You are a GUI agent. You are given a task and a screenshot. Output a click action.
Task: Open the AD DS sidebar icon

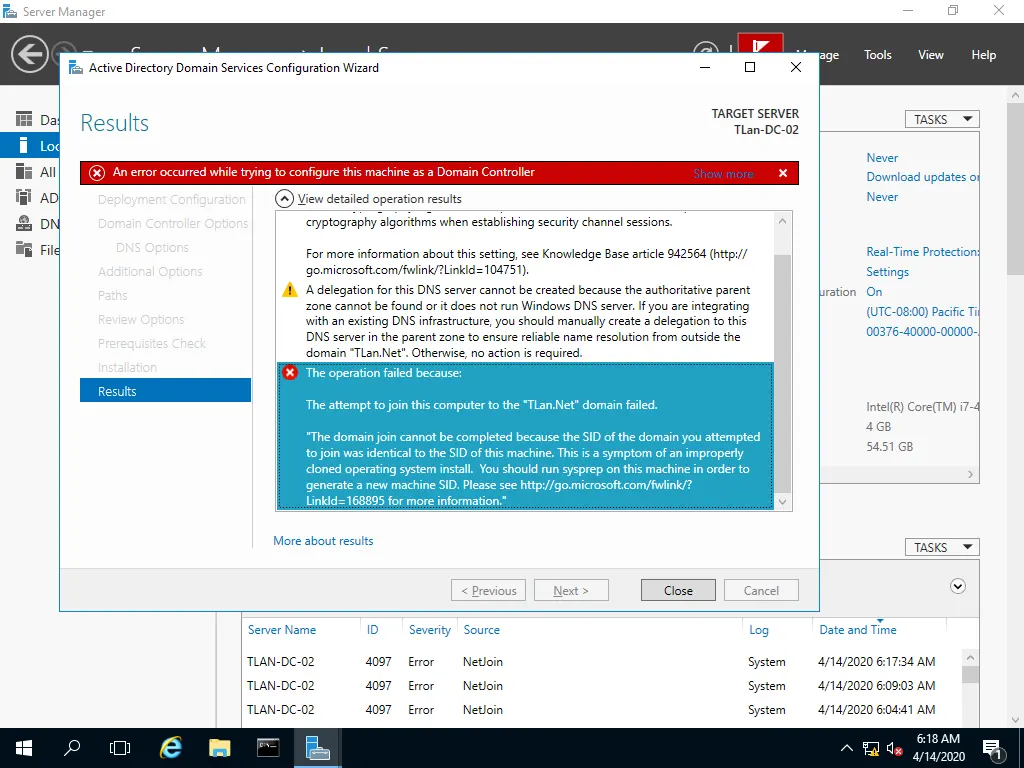coord(24,197)
